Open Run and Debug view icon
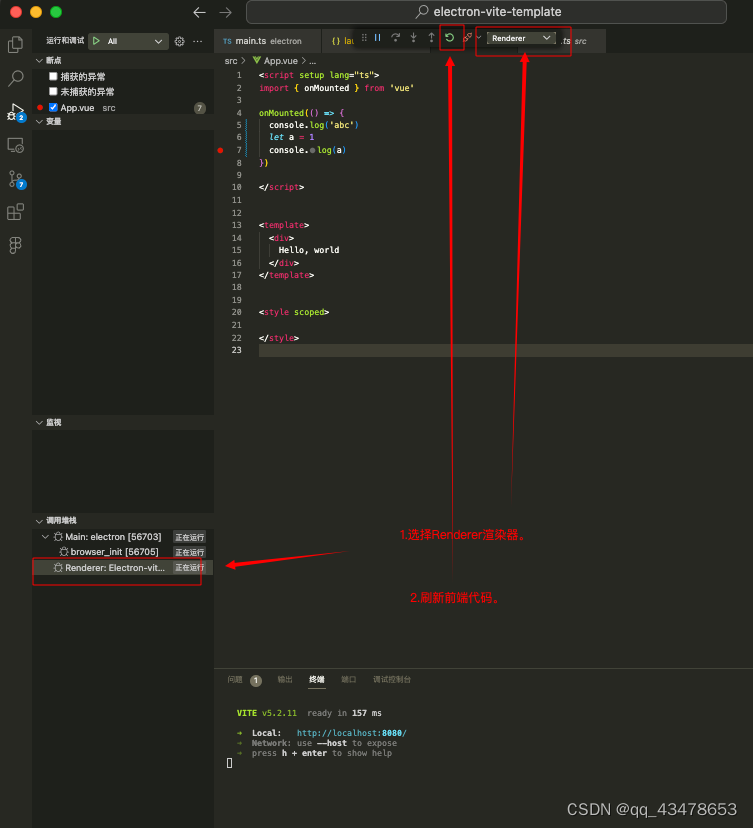The image size is (753, 828). 15,112
